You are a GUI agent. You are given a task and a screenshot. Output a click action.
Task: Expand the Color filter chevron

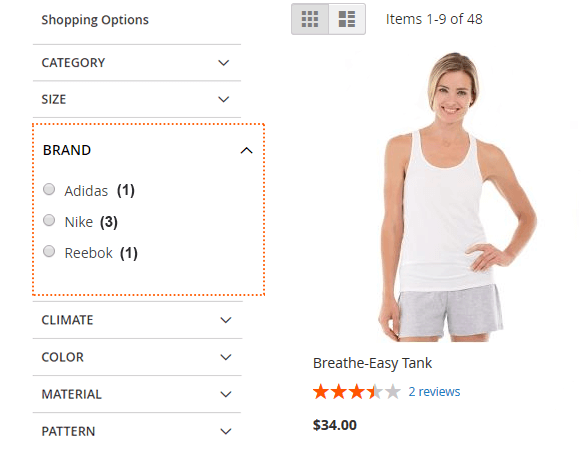226,357
